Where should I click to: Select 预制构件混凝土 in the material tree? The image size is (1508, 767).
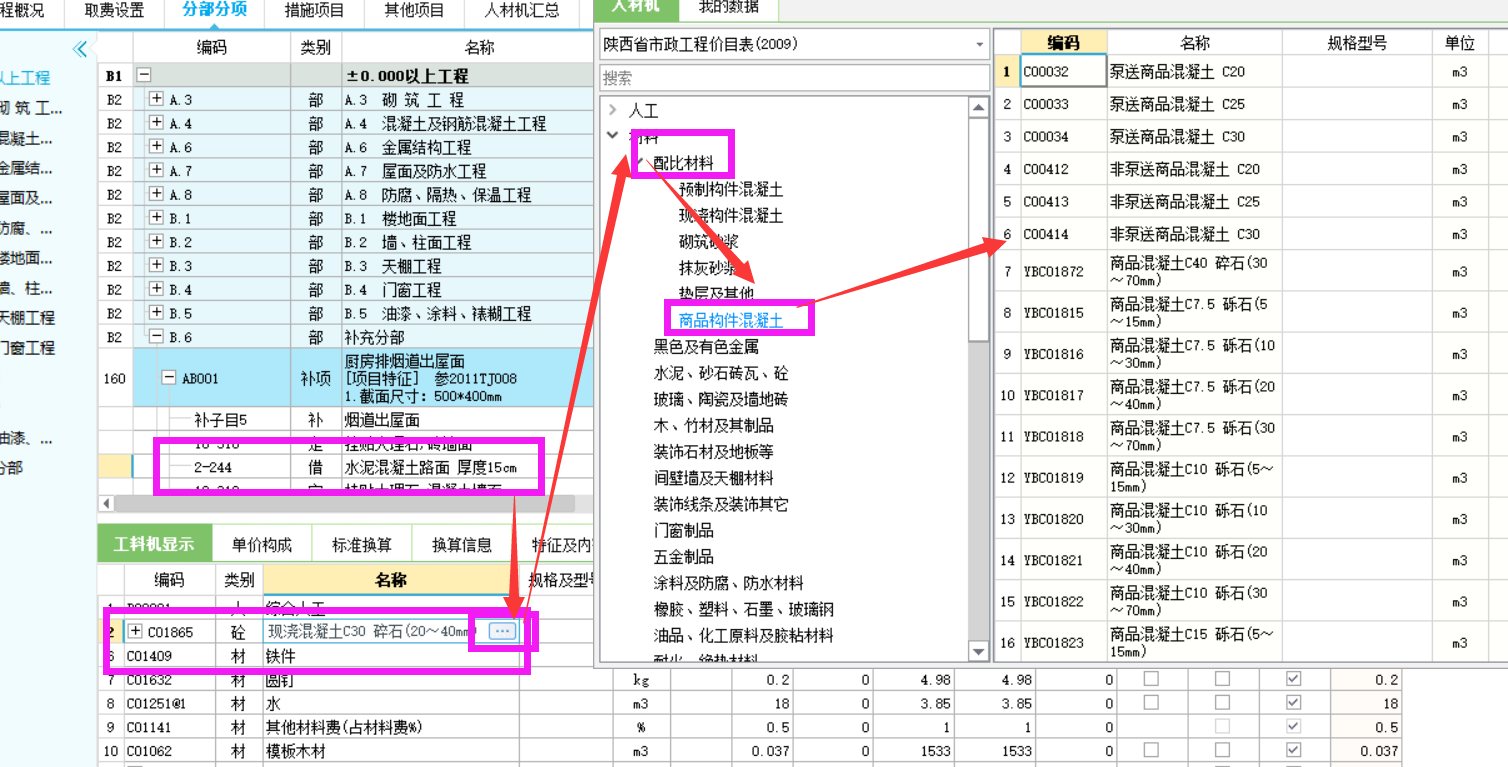pos(731,189)
